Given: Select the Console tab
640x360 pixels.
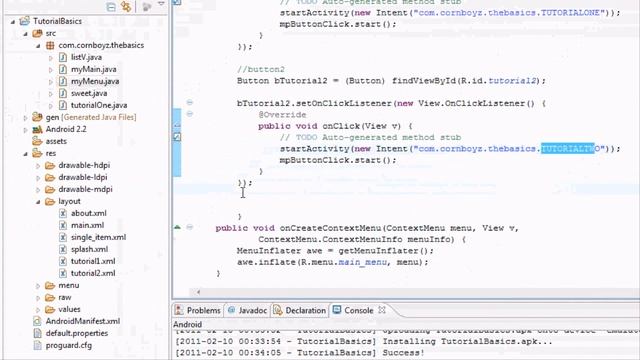Looking at the screenshot, I should click(353, 310).
